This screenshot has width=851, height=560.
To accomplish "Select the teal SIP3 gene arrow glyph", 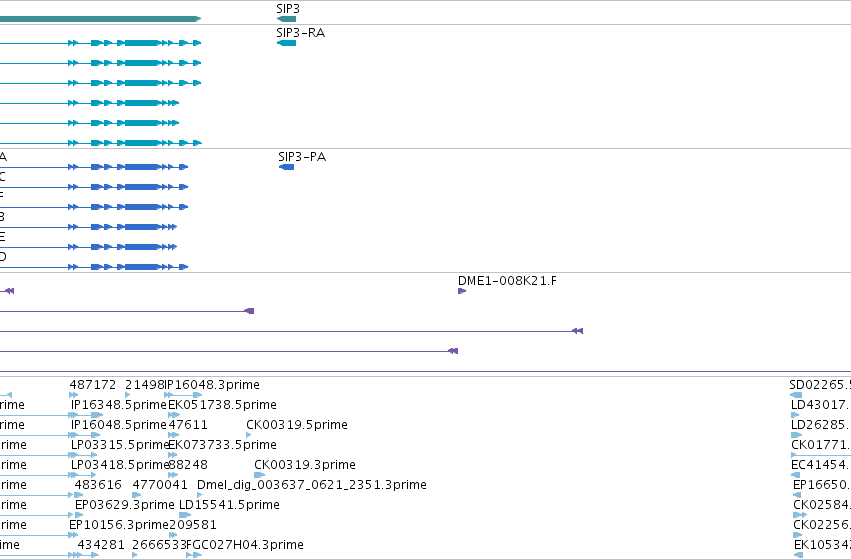I will (287, 19).
